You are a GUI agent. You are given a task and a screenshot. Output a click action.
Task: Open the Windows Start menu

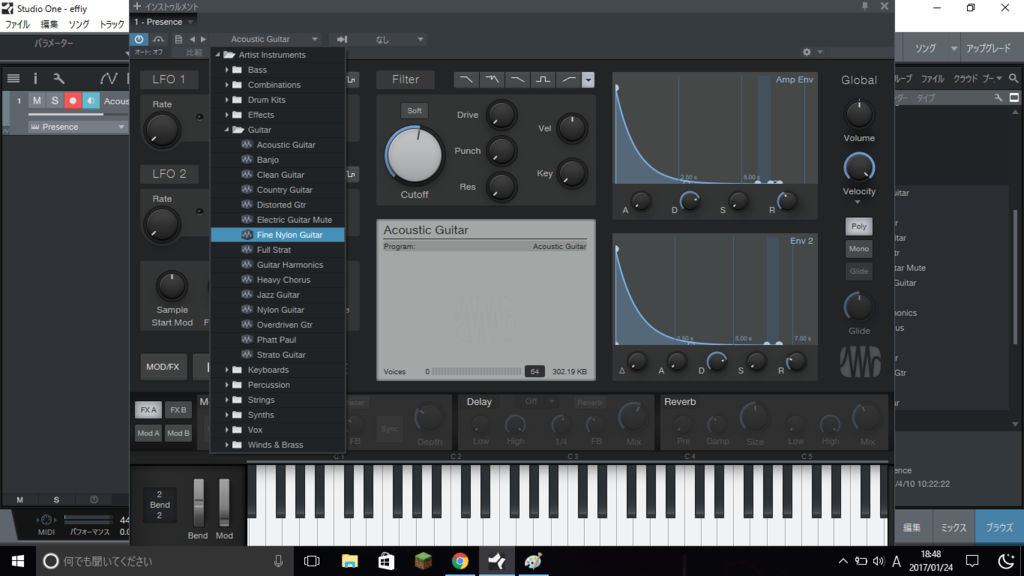click(x=18, y=561)
